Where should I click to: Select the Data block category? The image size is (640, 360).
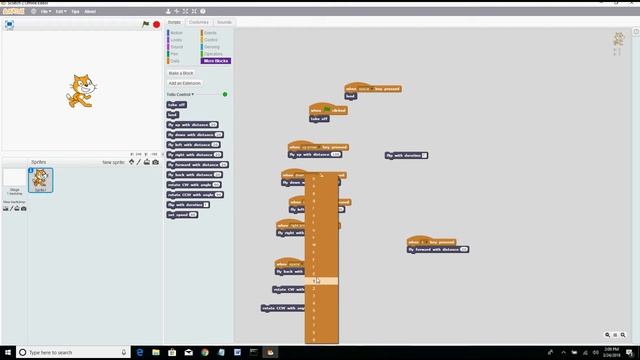[x=175, y=61]
